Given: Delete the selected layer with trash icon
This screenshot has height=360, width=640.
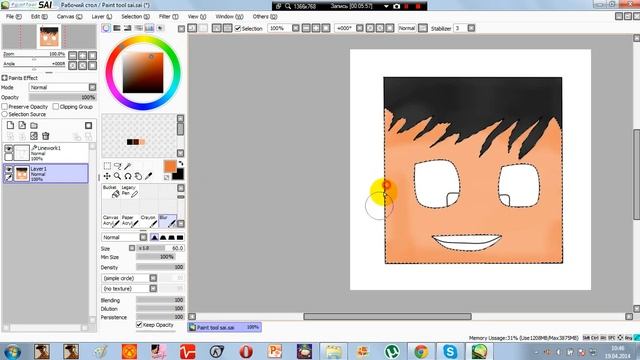Looking at the screenshot, I should (46, 136).
